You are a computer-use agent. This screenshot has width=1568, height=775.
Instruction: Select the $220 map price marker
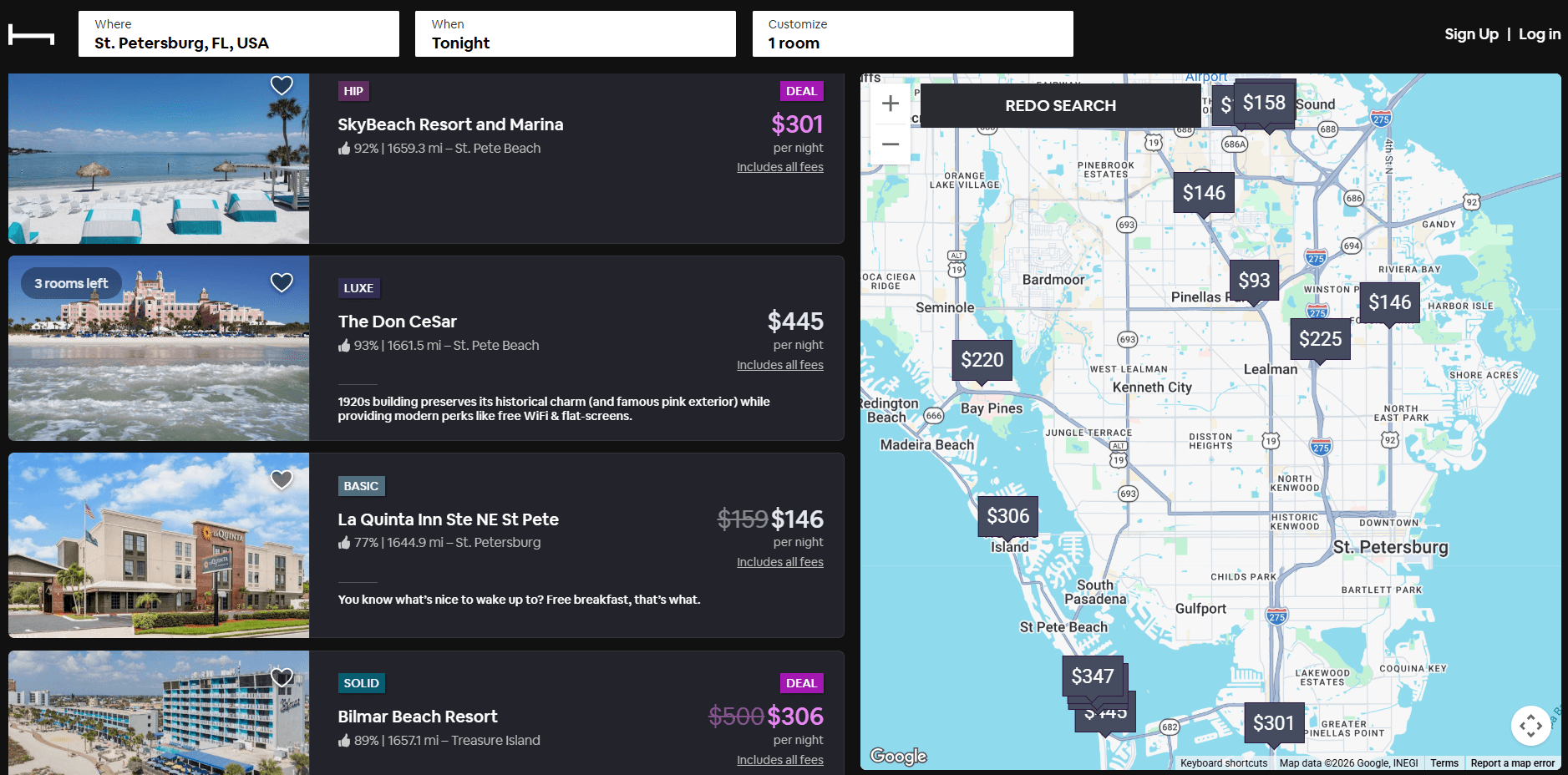coord(982,360)
